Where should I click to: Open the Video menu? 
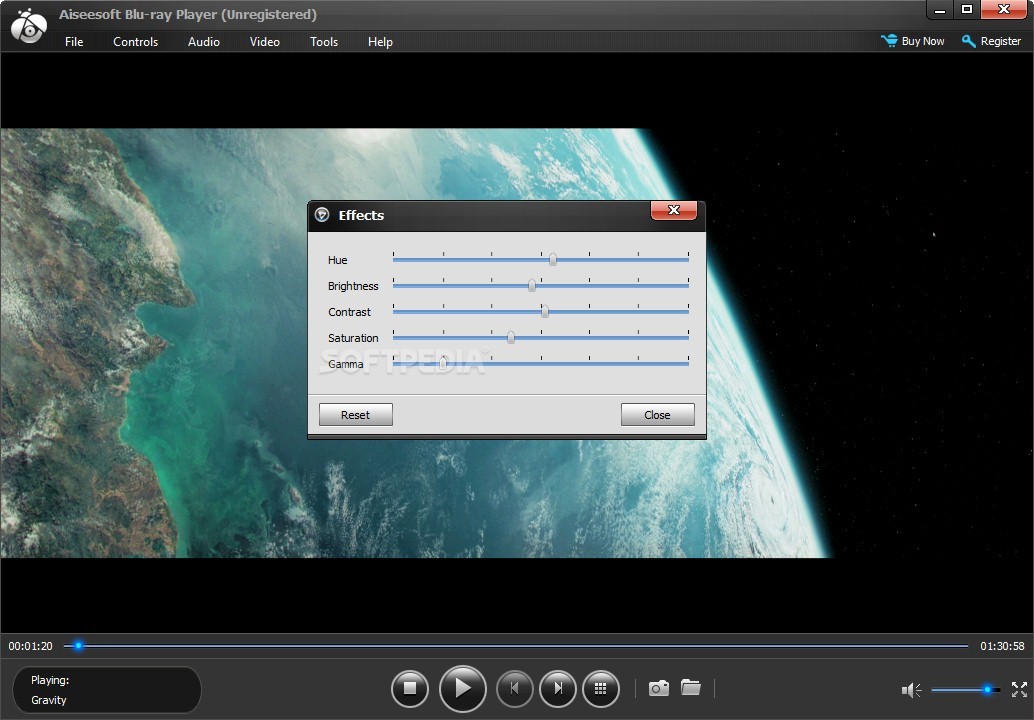[264, 42]
